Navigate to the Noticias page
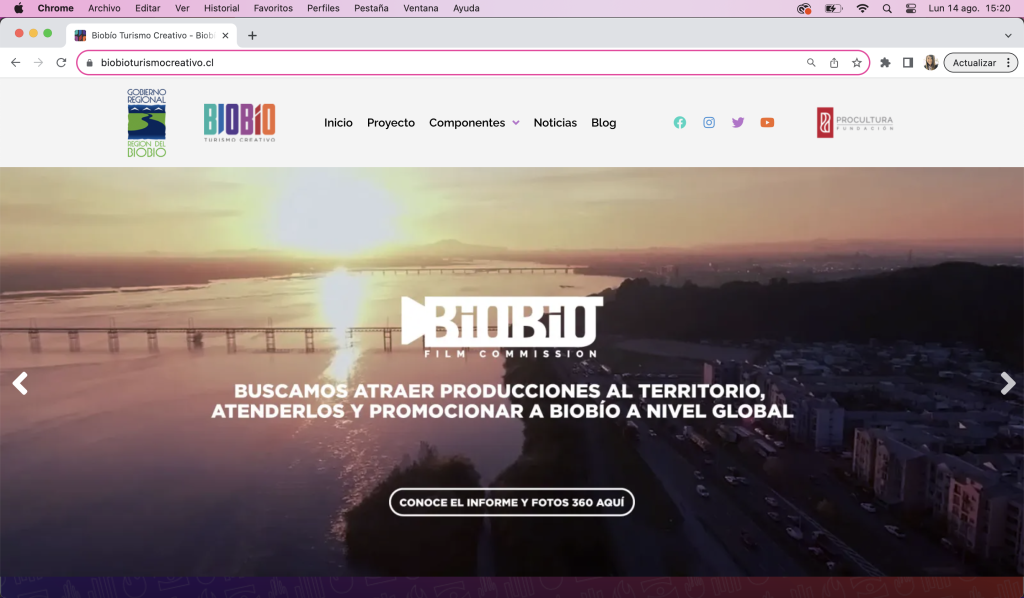The height and width of the screenshot is (598, 1024). click(x=555, y=123)
